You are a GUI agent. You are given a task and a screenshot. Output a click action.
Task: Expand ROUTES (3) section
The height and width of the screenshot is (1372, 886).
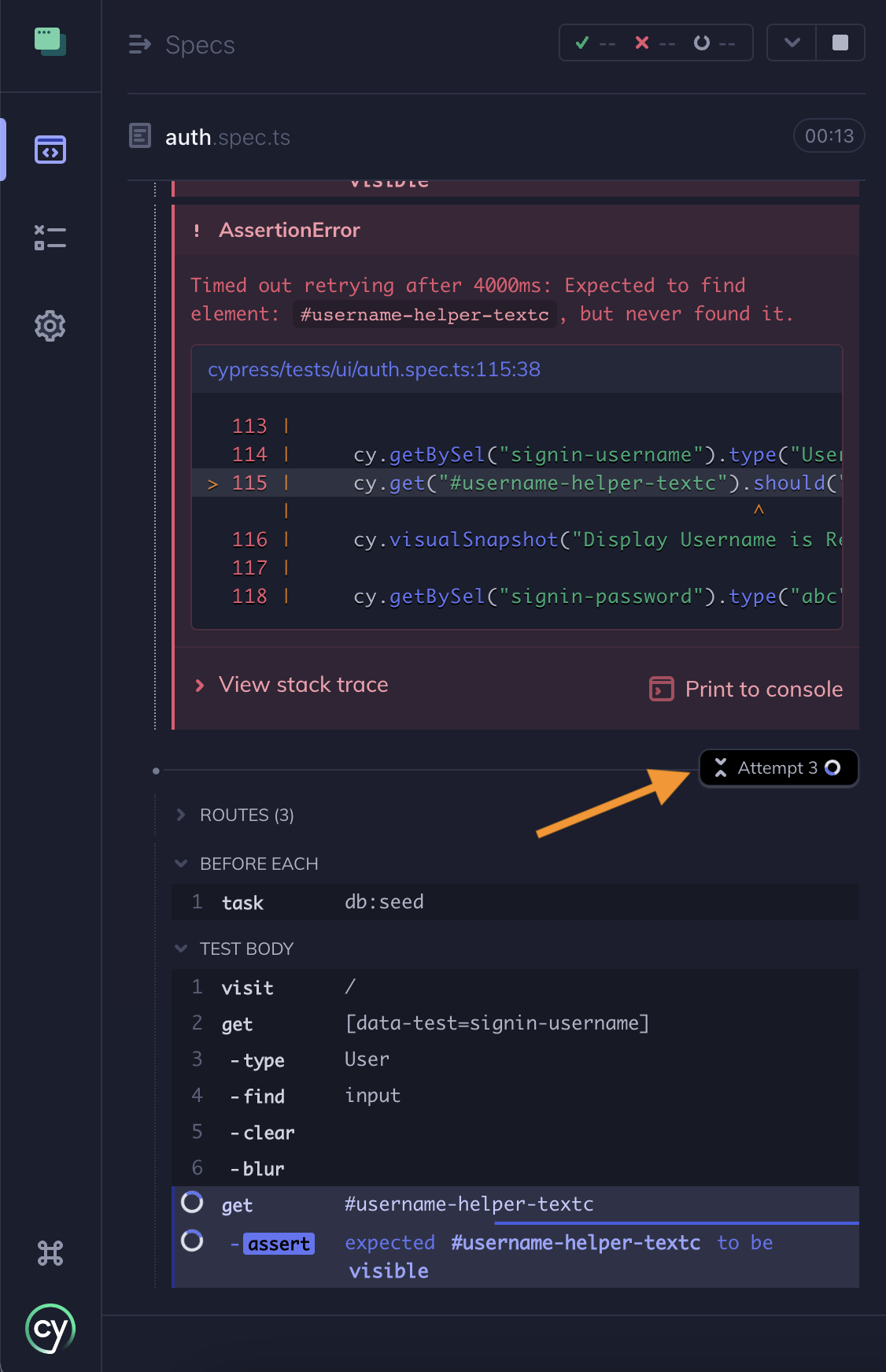[x=246, y=815]
